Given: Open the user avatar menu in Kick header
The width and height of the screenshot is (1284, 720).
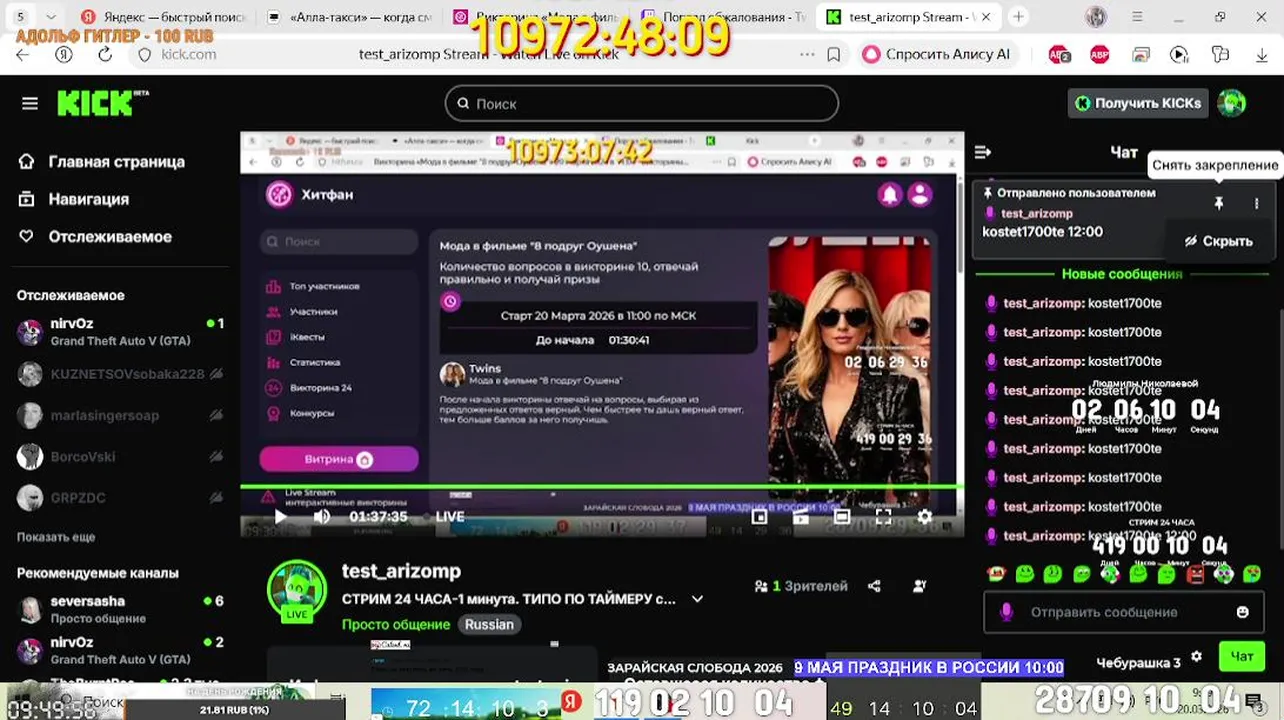Looking at the screenshot, I should tap(1232, 103).
